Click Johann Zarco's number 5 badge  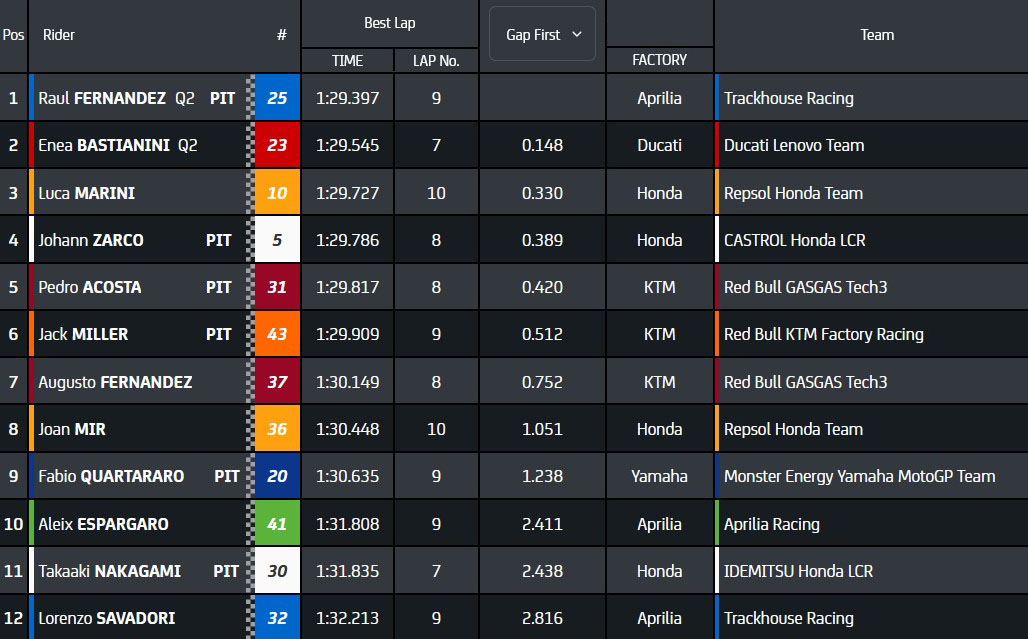tap(277, 240)
